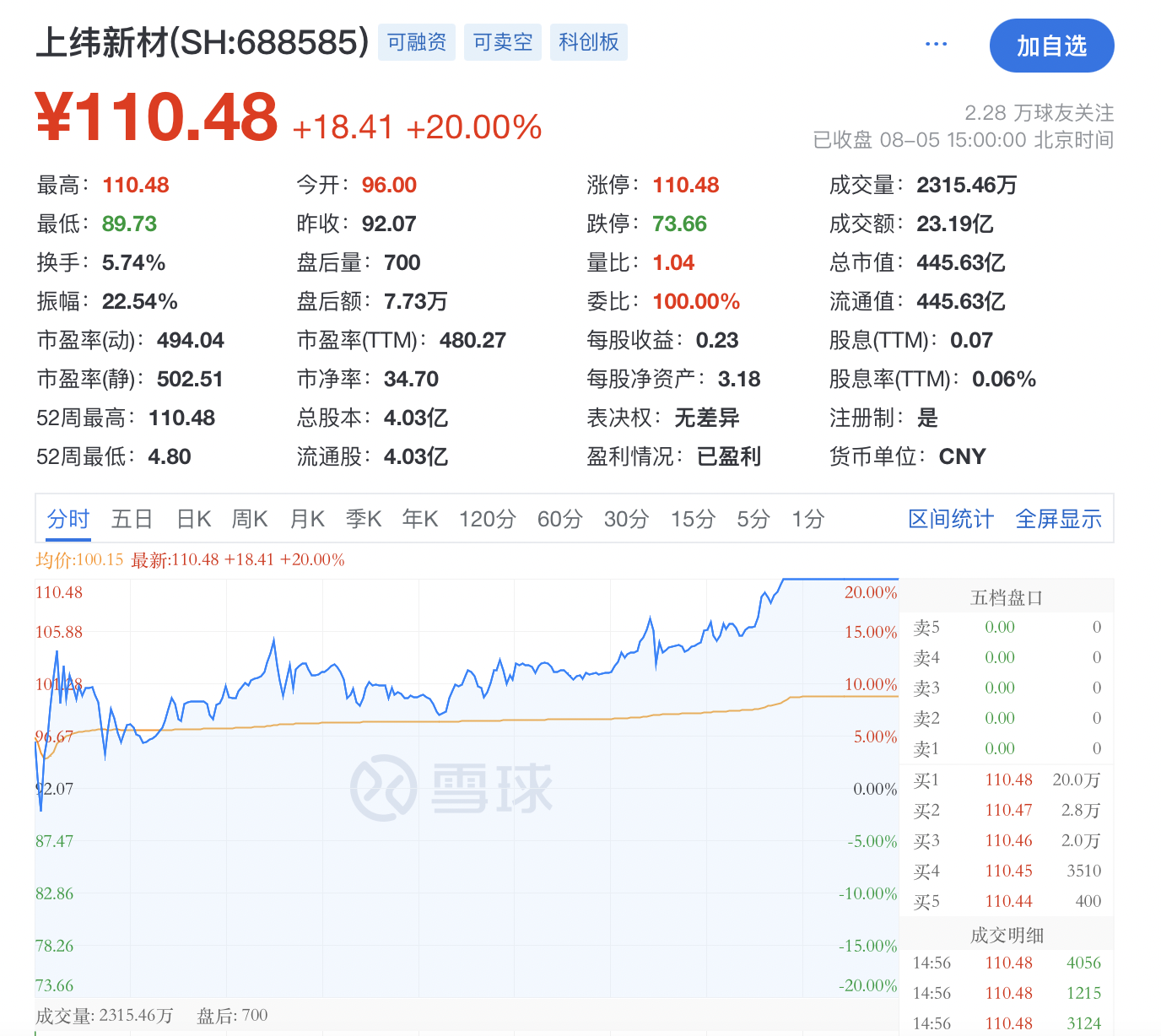Click the 买2 price 110.47 row

[1007, 810]
